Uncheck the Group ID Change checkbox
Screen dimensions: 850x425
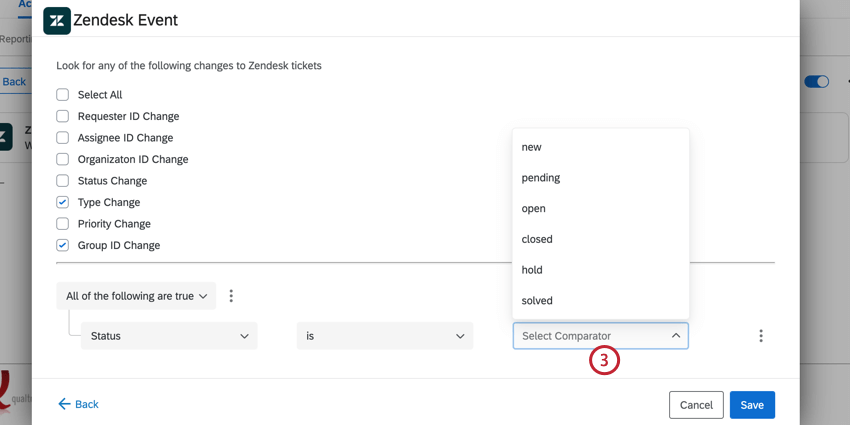point(63,245)
